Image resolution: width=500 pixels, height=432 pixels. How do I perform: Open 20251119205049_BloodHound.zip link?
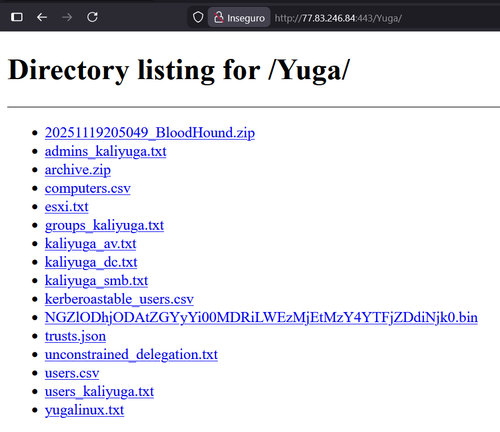(150, 133)
